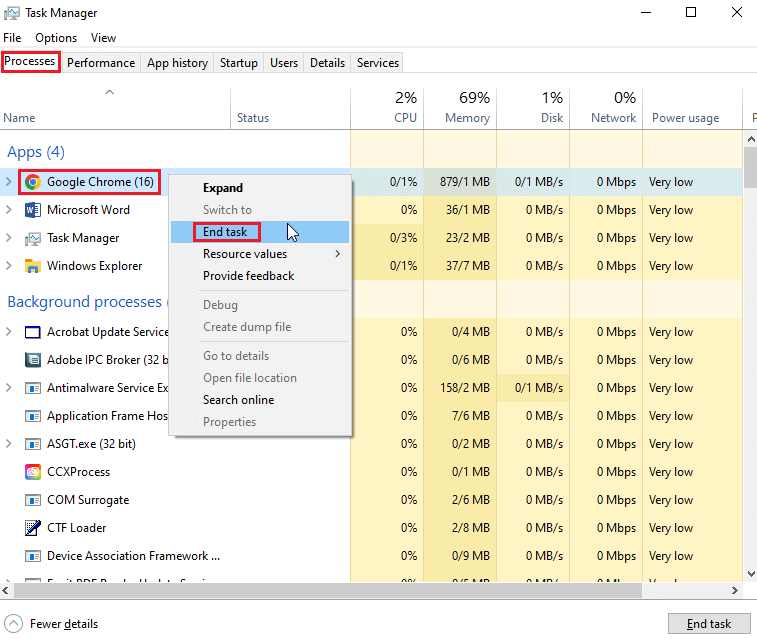Click the Fewer details circle arrow icon
This screenshot has width=757, height=639.
(x=14, y=624)
